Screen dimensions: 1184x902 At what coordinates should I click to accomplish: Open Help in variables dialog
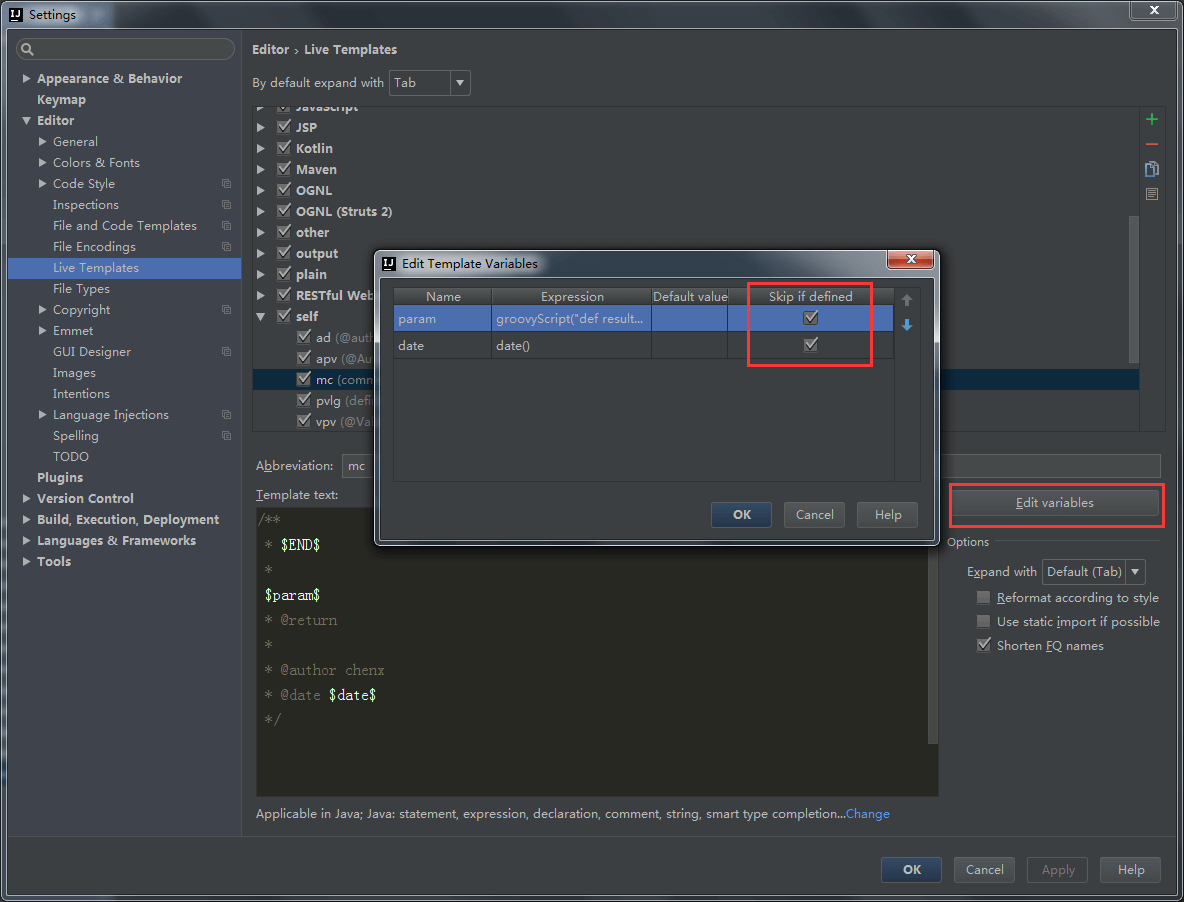(x=887, y=515)
